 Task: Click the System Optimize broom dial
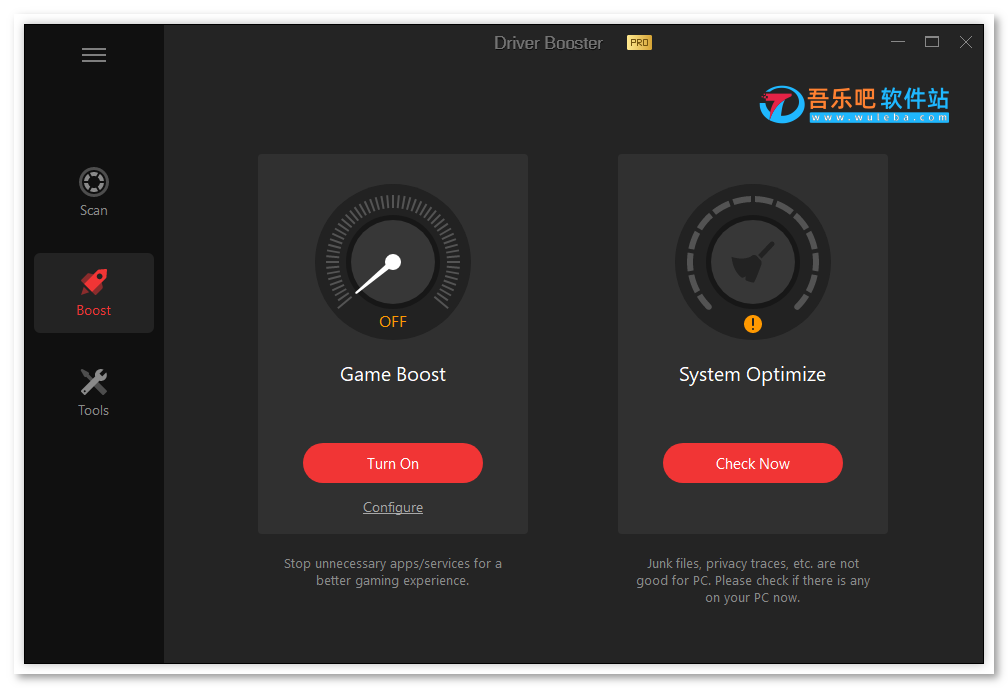[x=753, y=262]
